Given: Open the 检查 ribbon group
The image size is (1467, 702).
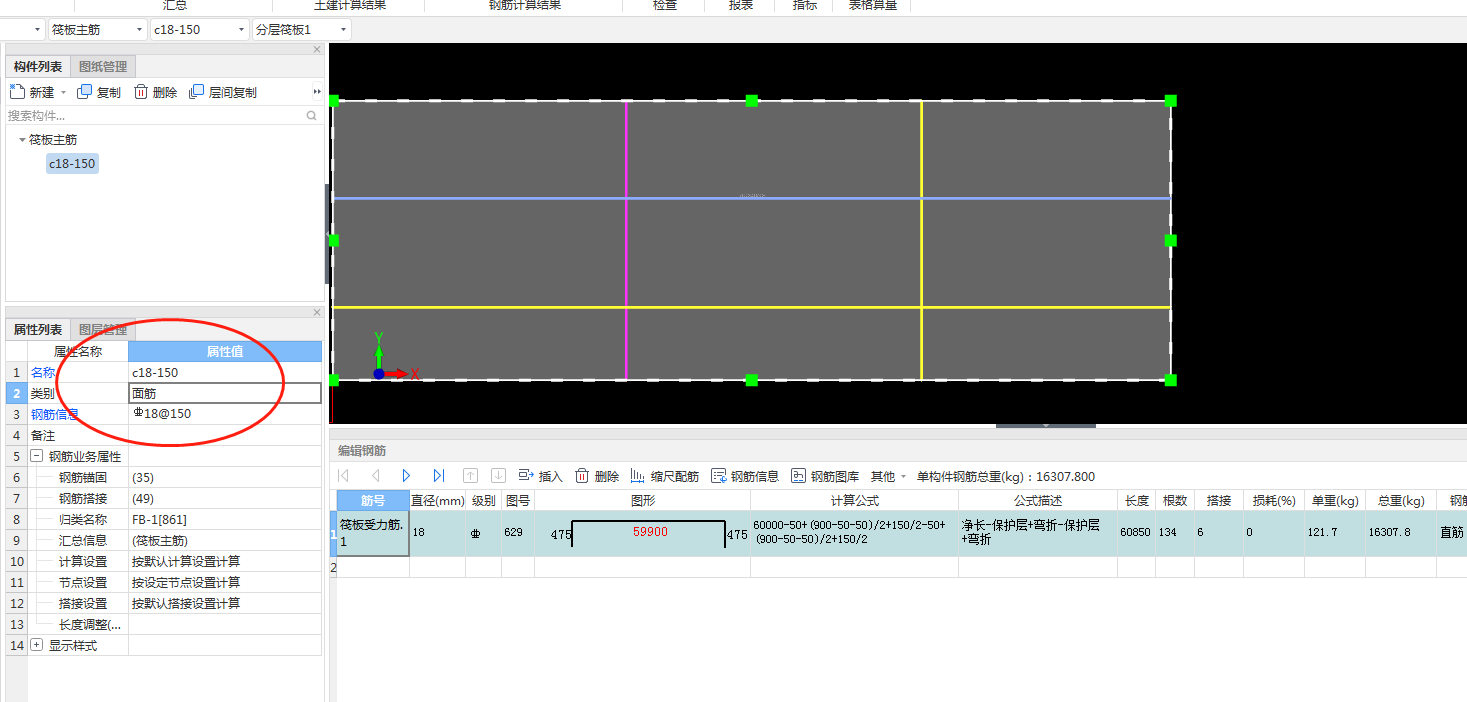Looking at the screenshot, I should pyautogui.click(x=665, y=5).
